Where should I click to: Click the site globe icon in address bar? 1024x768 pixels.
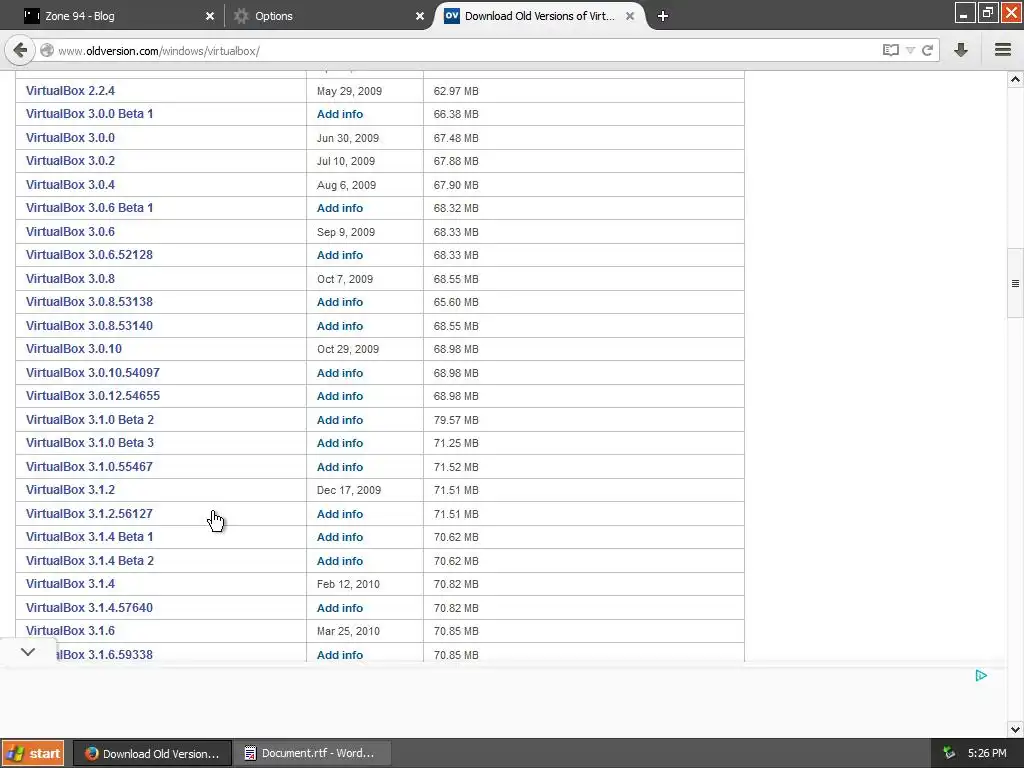(x=47, y=50)
